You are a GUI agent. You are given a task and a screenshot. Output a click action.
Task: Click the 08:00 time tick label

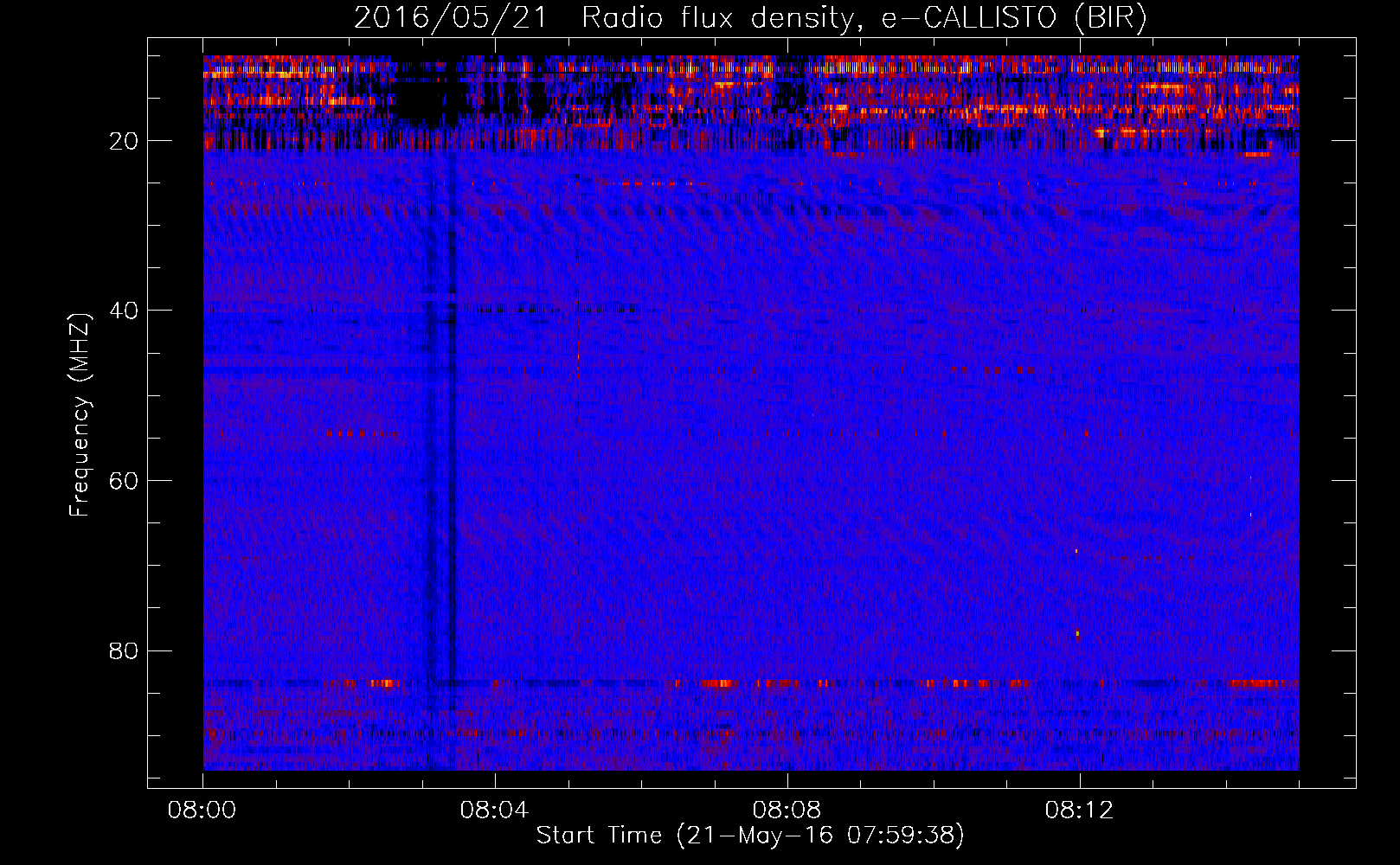202,811
